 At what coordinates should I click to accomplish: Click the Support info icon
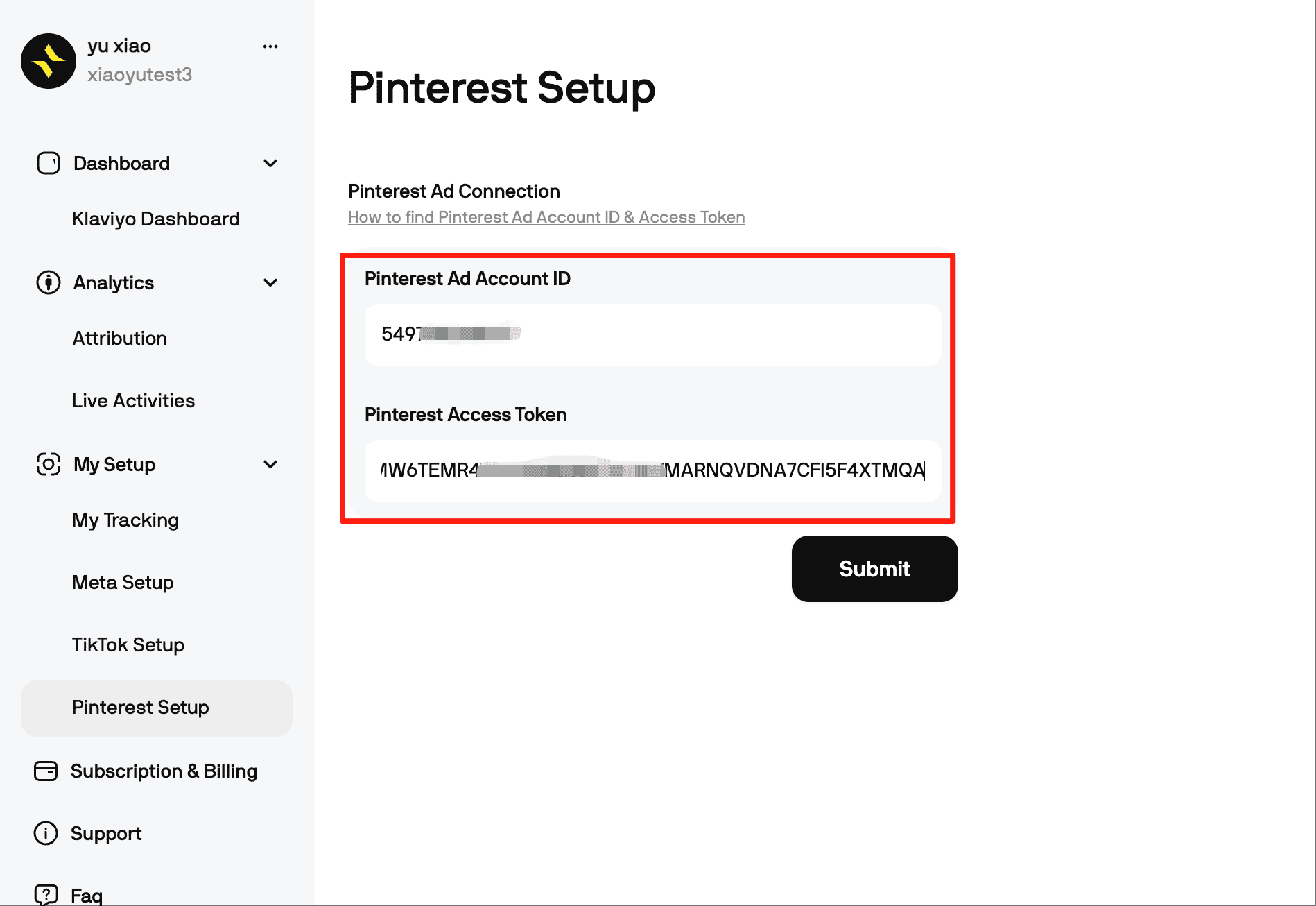(x=44, y=833)
